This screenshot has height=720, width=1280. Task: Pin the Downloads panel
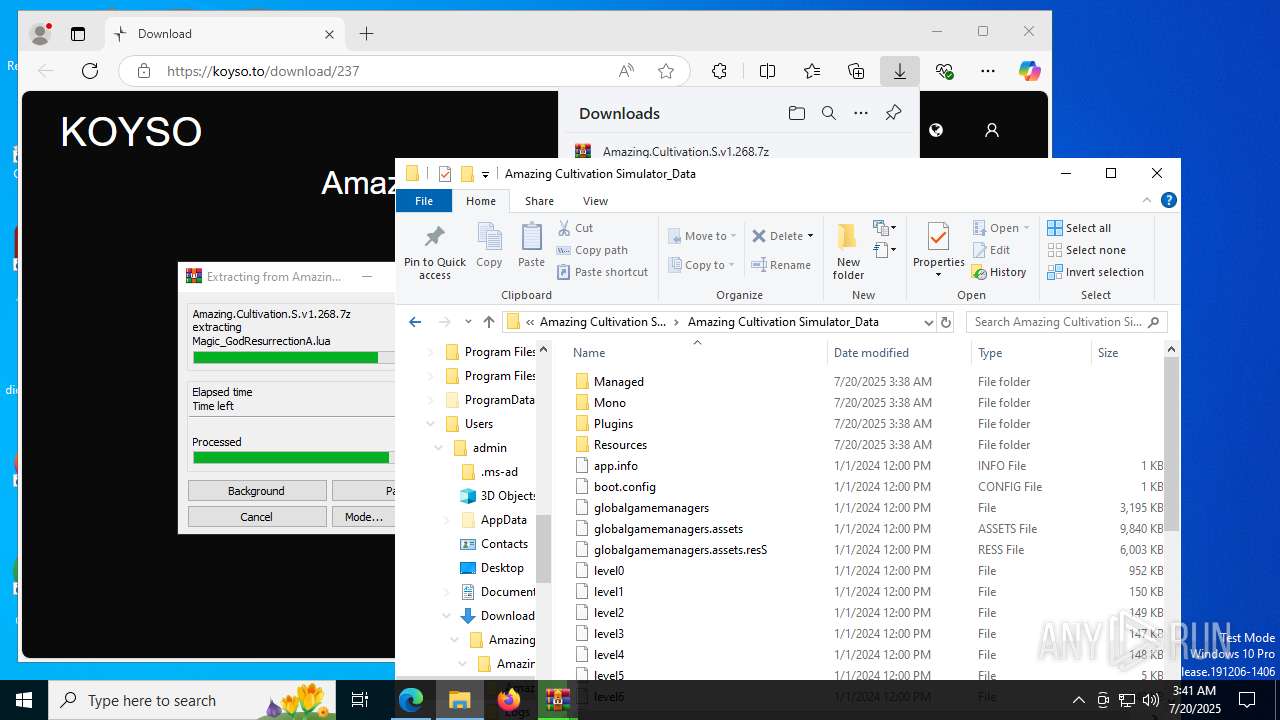[x=893, y=113]
